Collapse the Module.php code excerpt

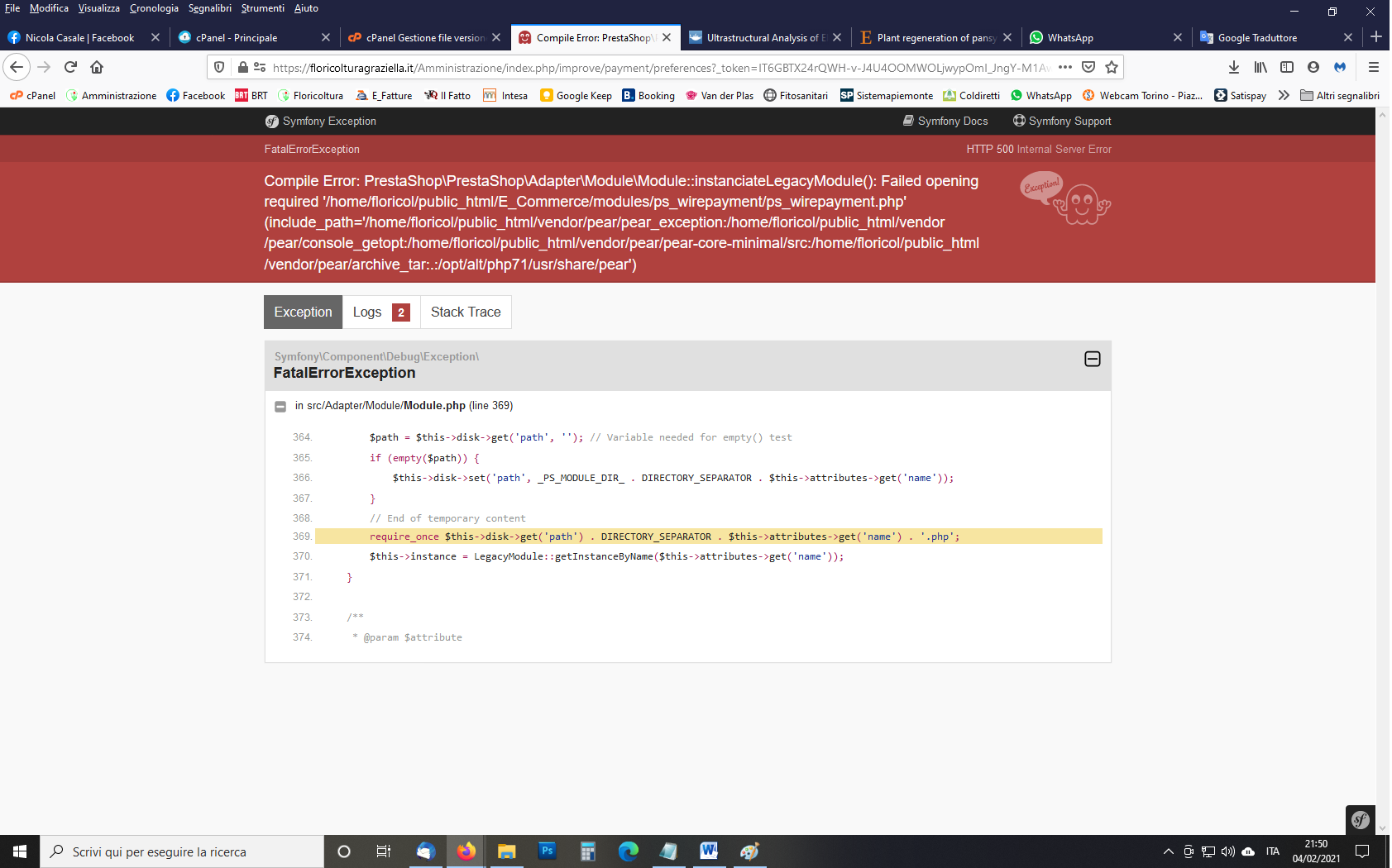(280, 406)
